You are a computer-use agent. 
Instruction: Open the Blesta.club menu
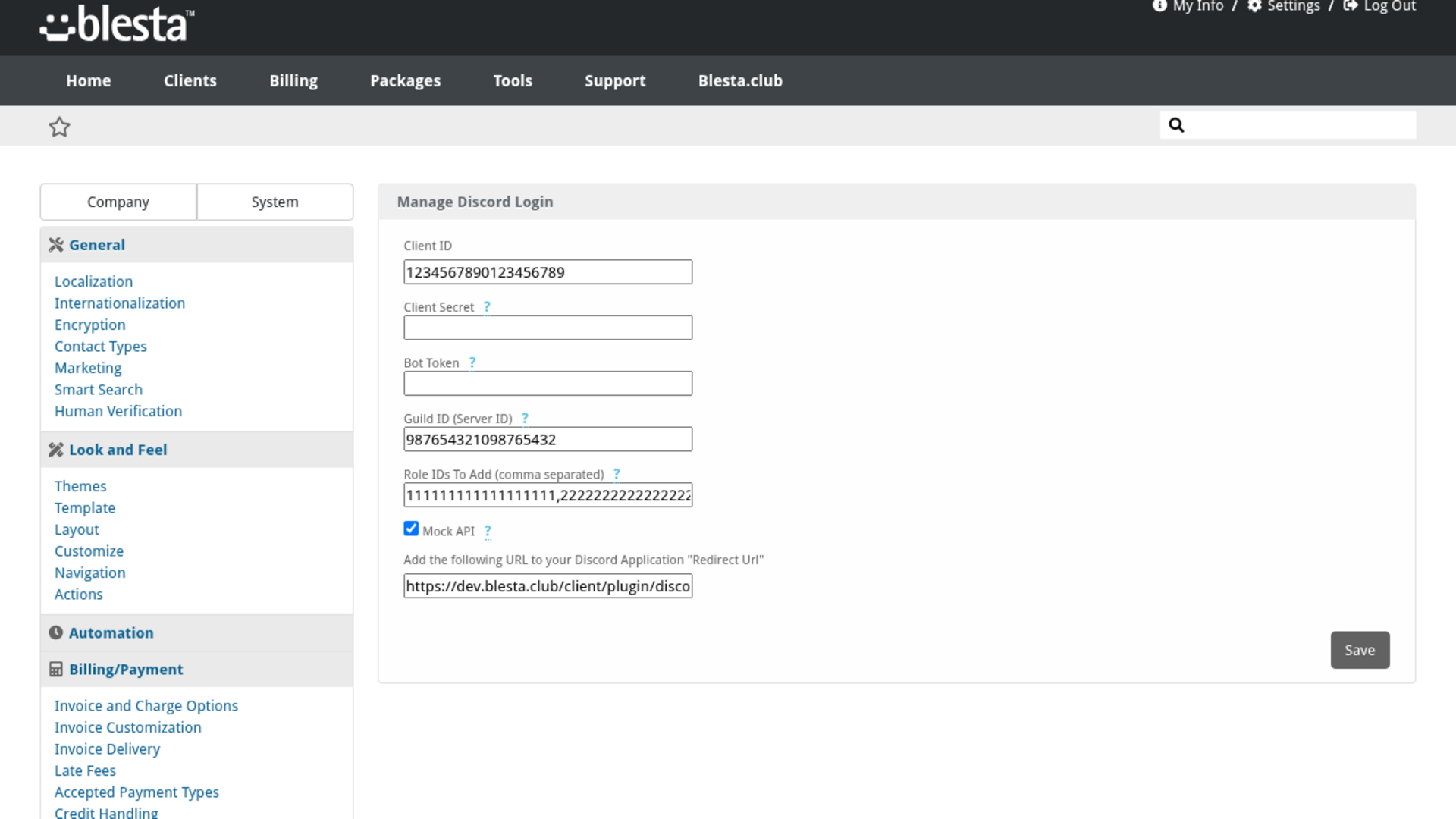tap(740, 80)
